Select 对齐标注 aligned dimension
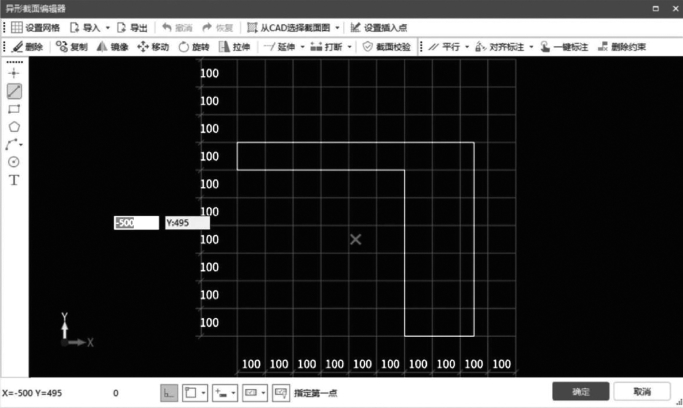The height and width of the screenshot is (408, 683). point(500,47)
